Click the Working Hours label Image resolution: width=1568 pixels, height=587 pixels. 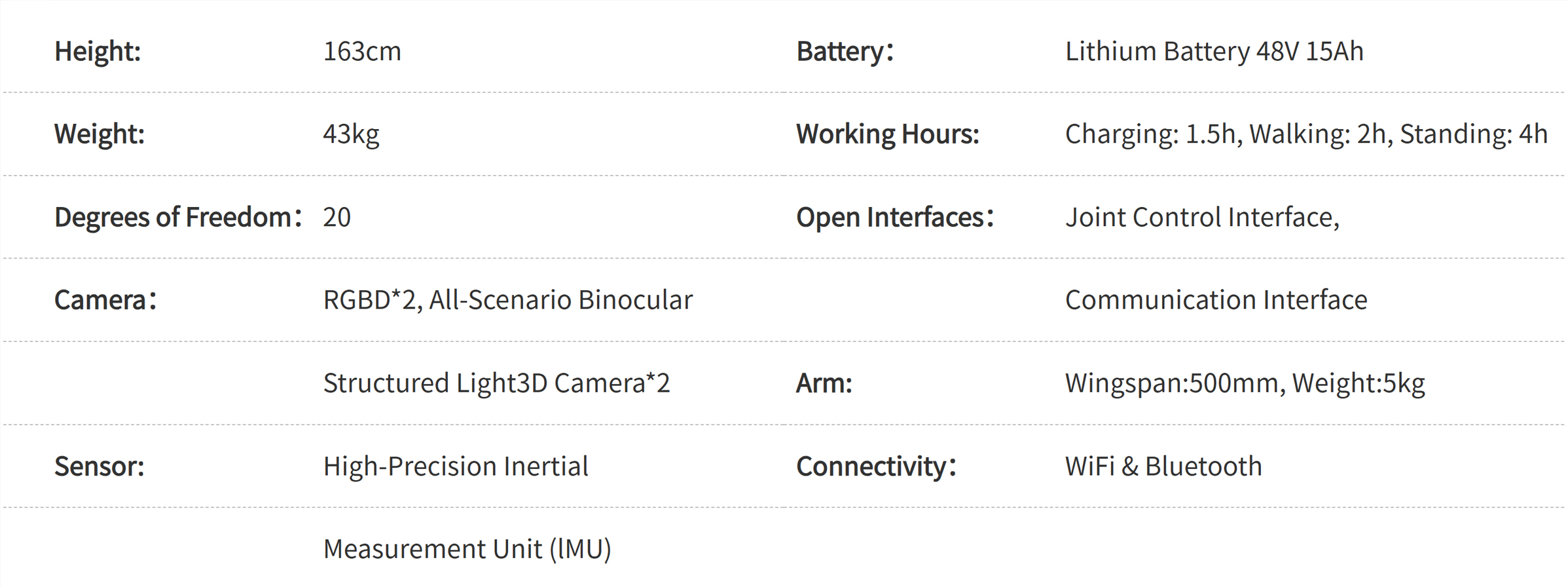(888, 134)
